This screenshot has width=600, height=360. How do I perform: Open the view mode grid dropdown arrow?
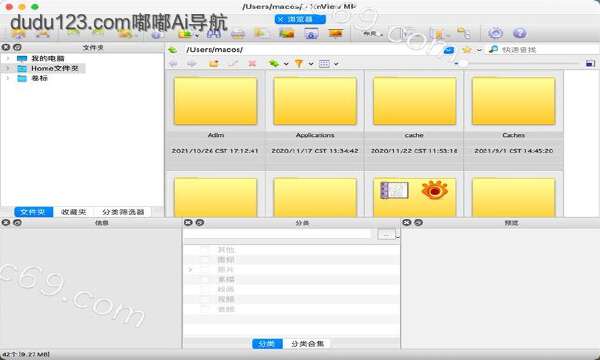[x=336, y=64]
